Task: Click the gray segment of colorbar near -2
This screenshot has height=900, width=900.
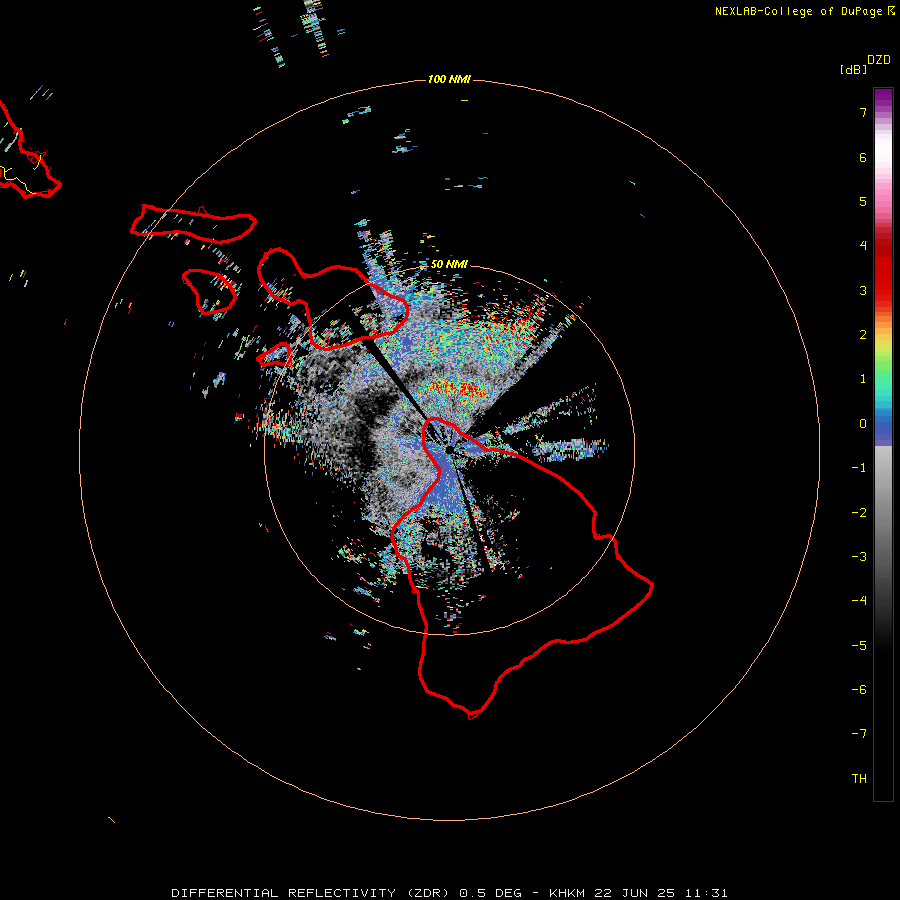Action: click(883, 513)
